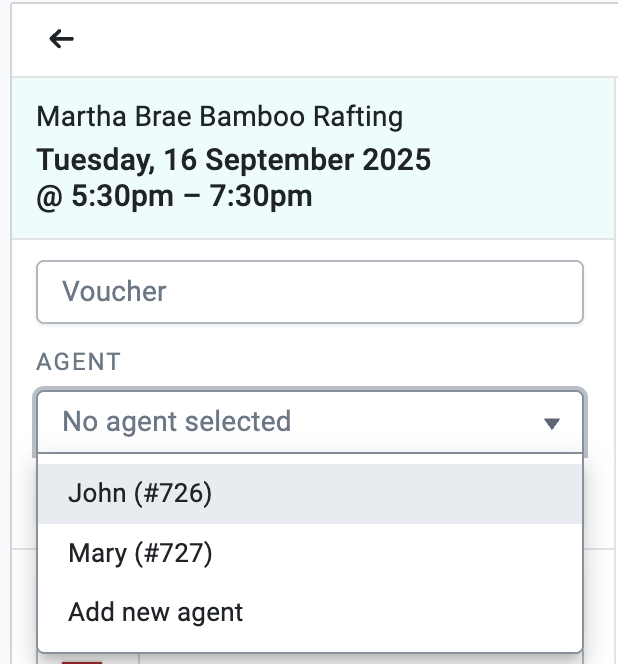Screen dimensions: 618x664
Task: Click the dropdown caret in the Agent field
Action: point(551,423)
